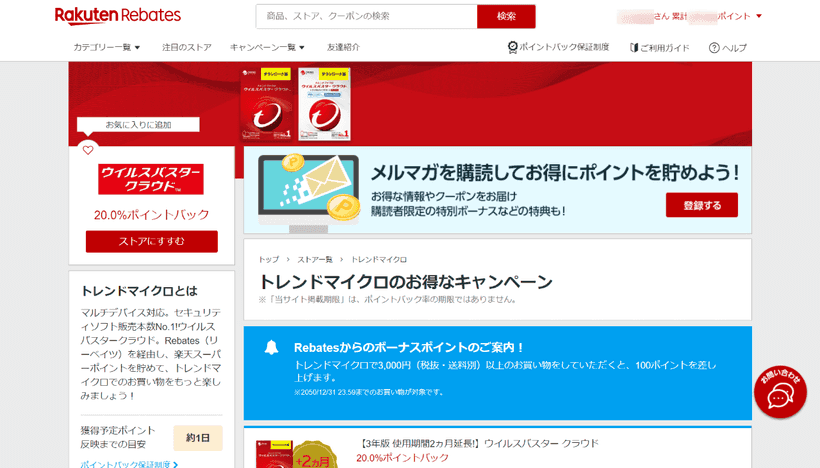The width and height of the screenshot is (820, 468).
Task: Click the computer and envelope mail magazine graphic
Action: (309, 192)
